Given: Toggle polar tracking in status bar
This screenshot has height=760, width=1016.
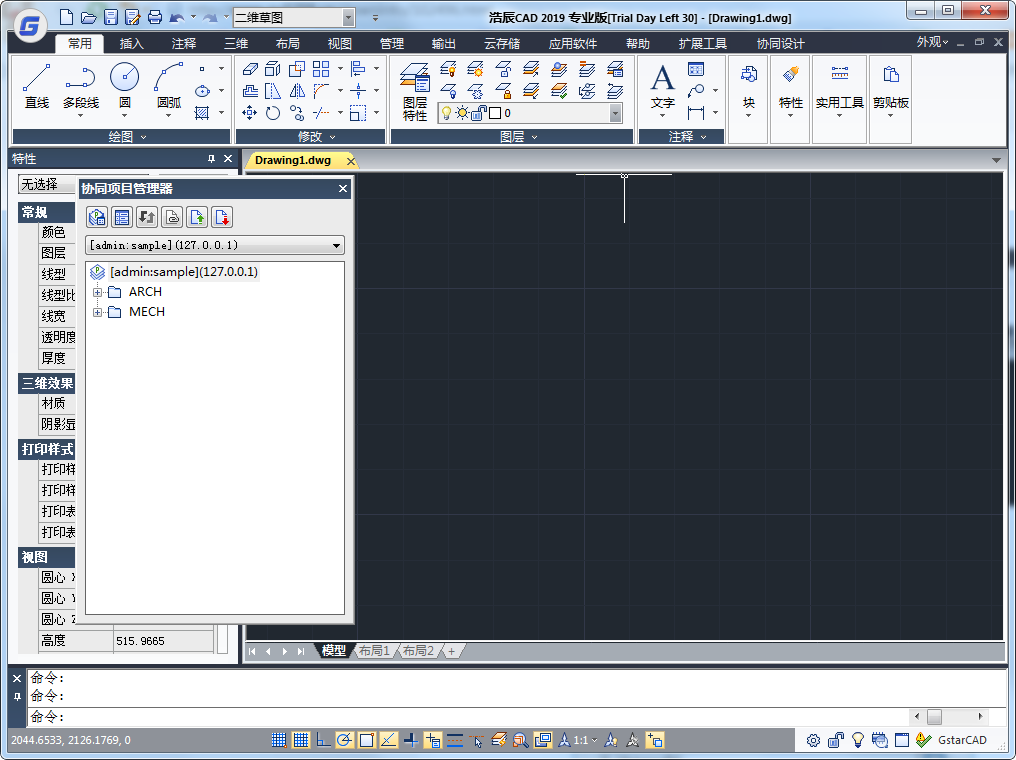Looking at the screenshot, I should (x=344, y=740).
